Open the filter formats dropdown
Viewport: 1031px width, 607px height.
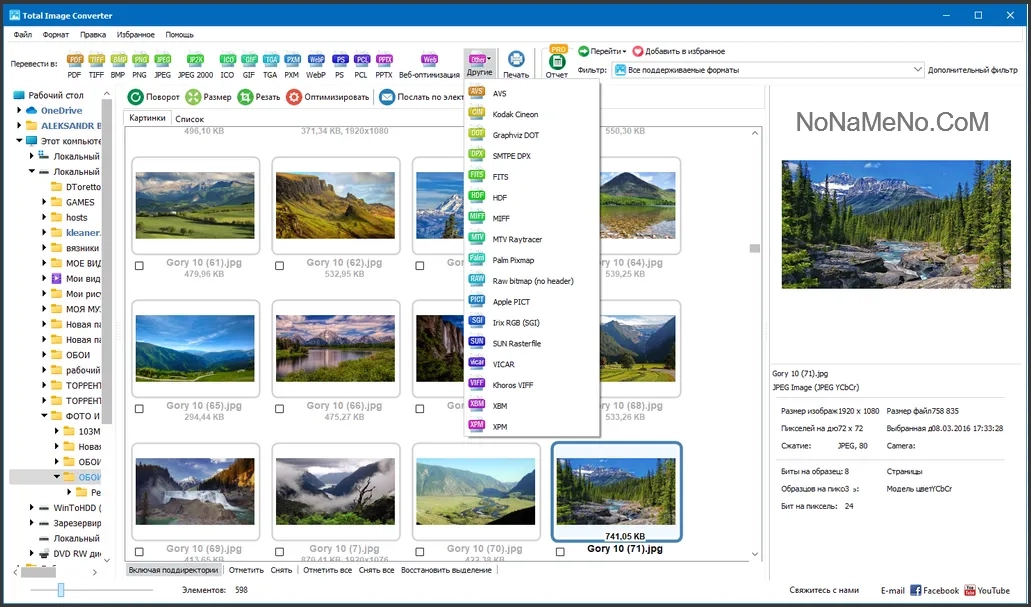coord(917,70)
